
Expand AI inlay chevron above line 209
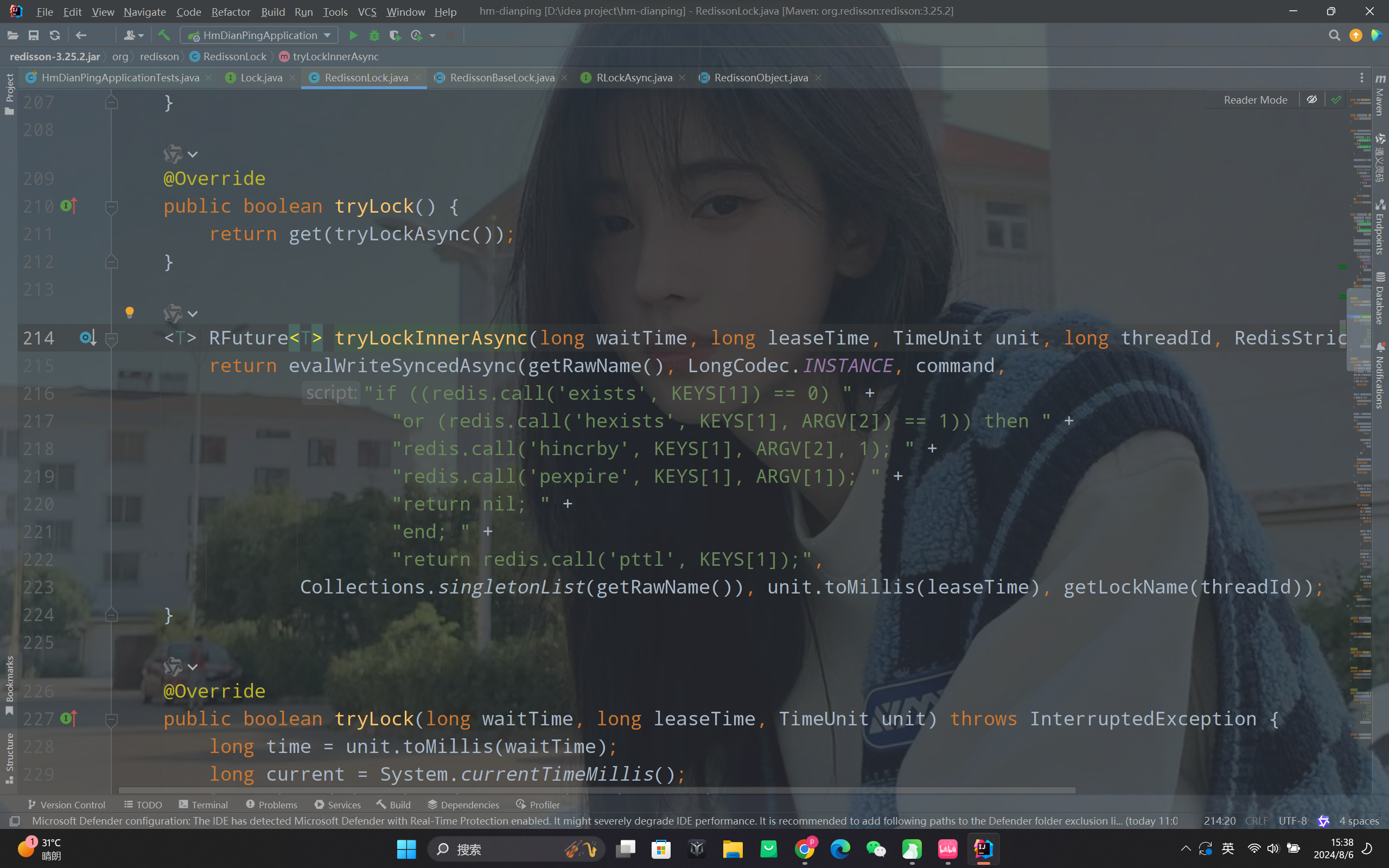(x=193, y=155)
